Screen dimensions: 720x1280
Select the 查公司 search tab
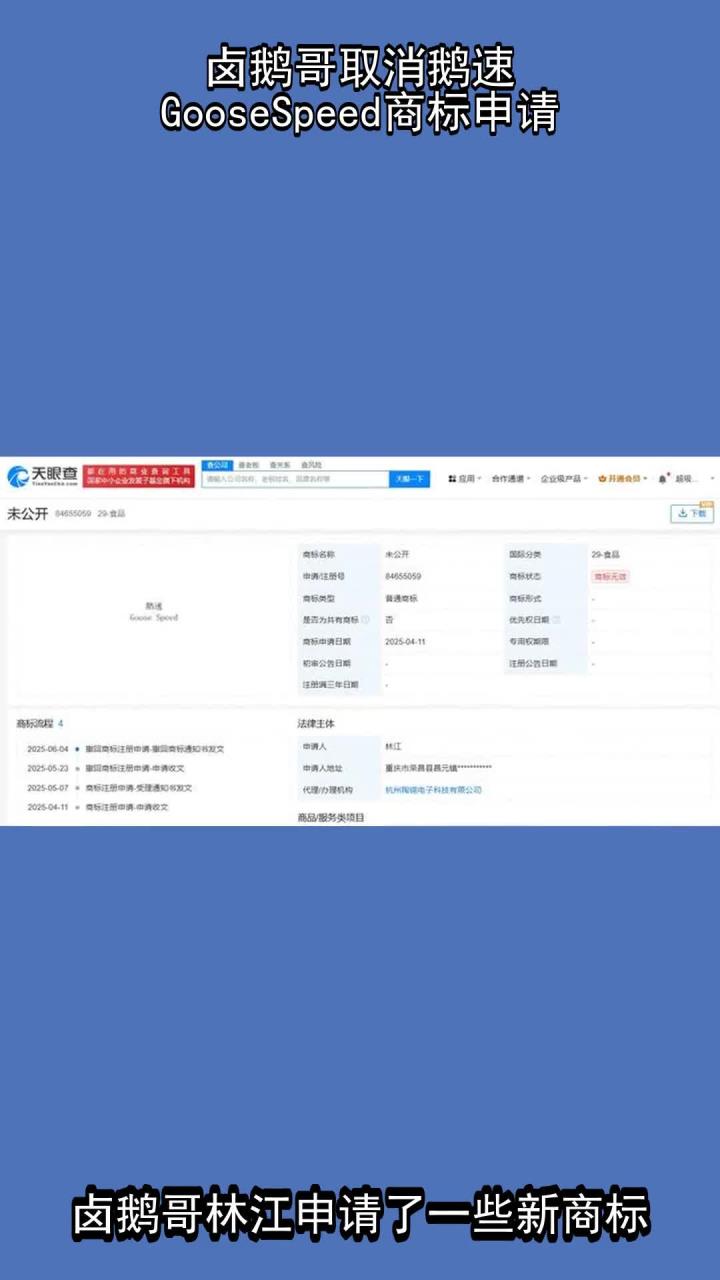pyautogui.click(x=216, y=465)
